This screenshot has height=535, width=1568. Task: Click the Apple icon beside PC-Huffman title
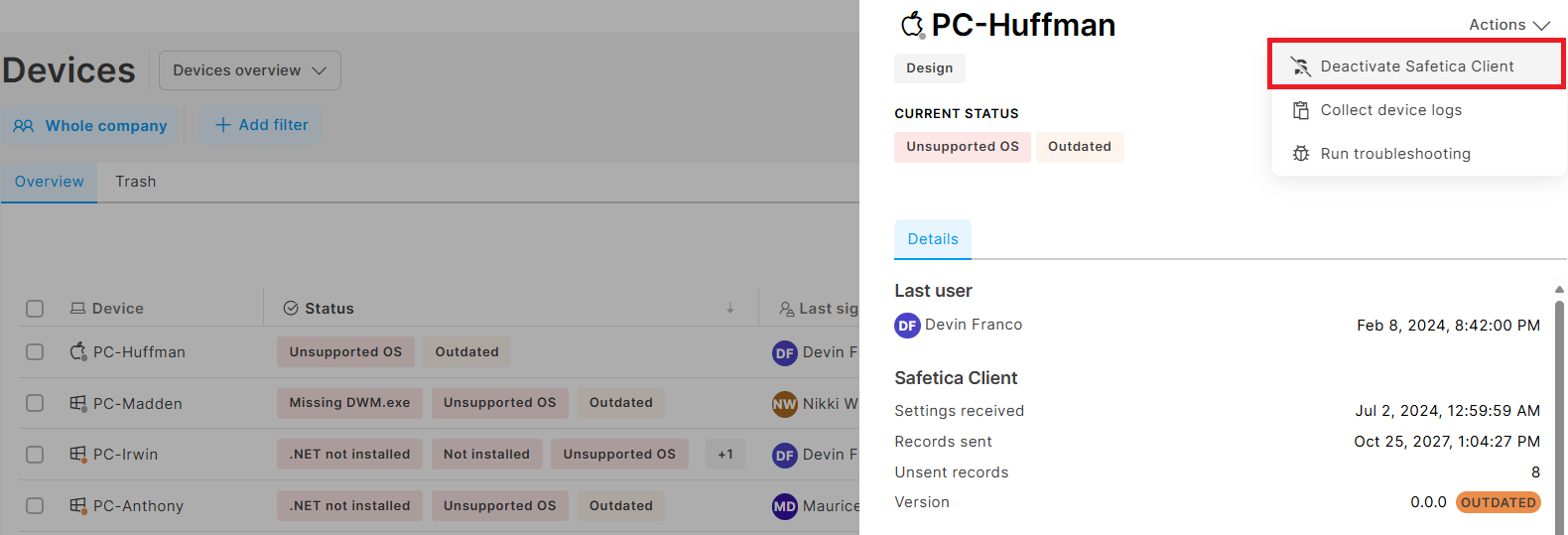912,25
